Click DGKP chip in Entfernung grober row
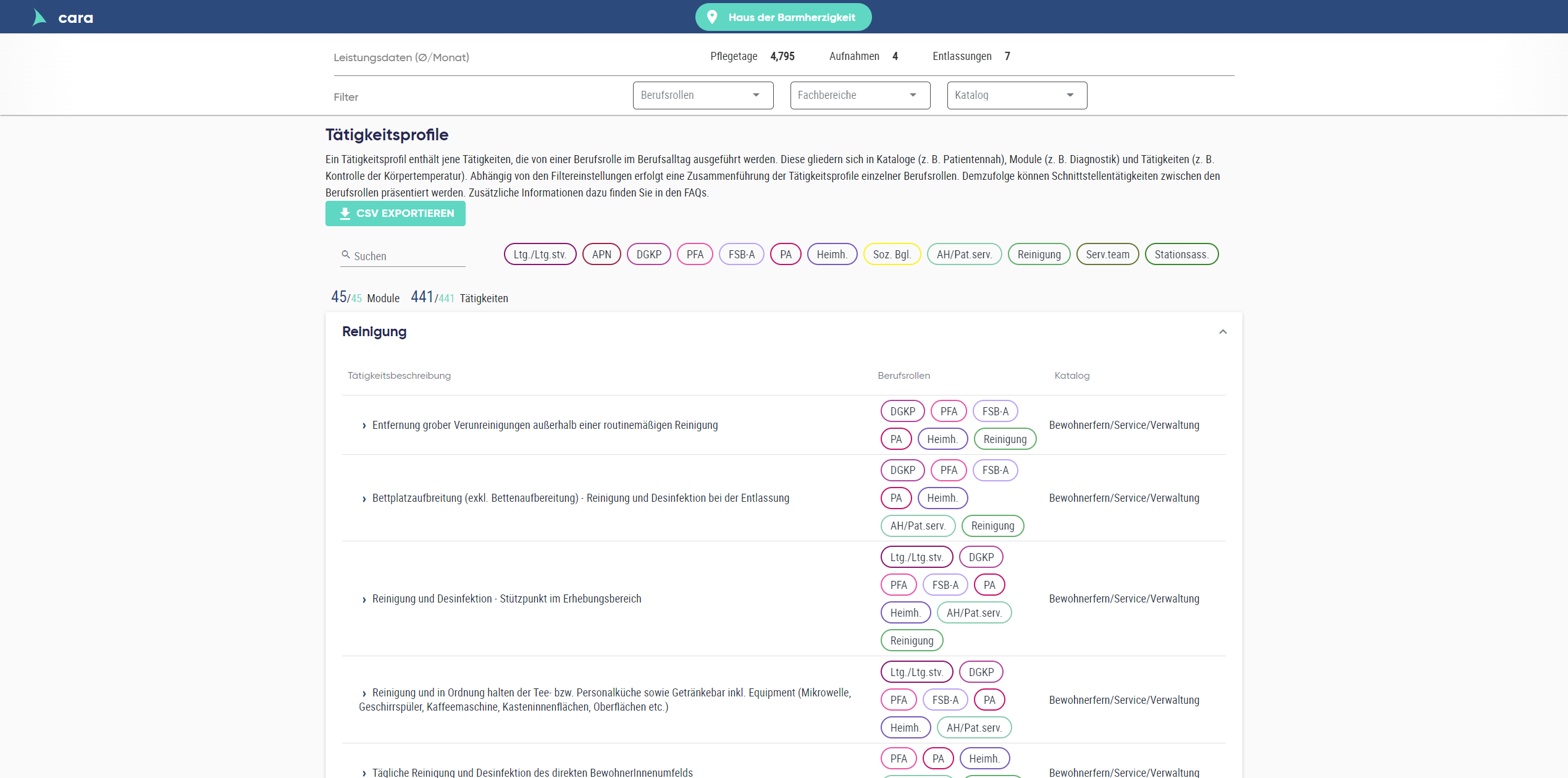The image size is (1568, 778). click(902, 411)
